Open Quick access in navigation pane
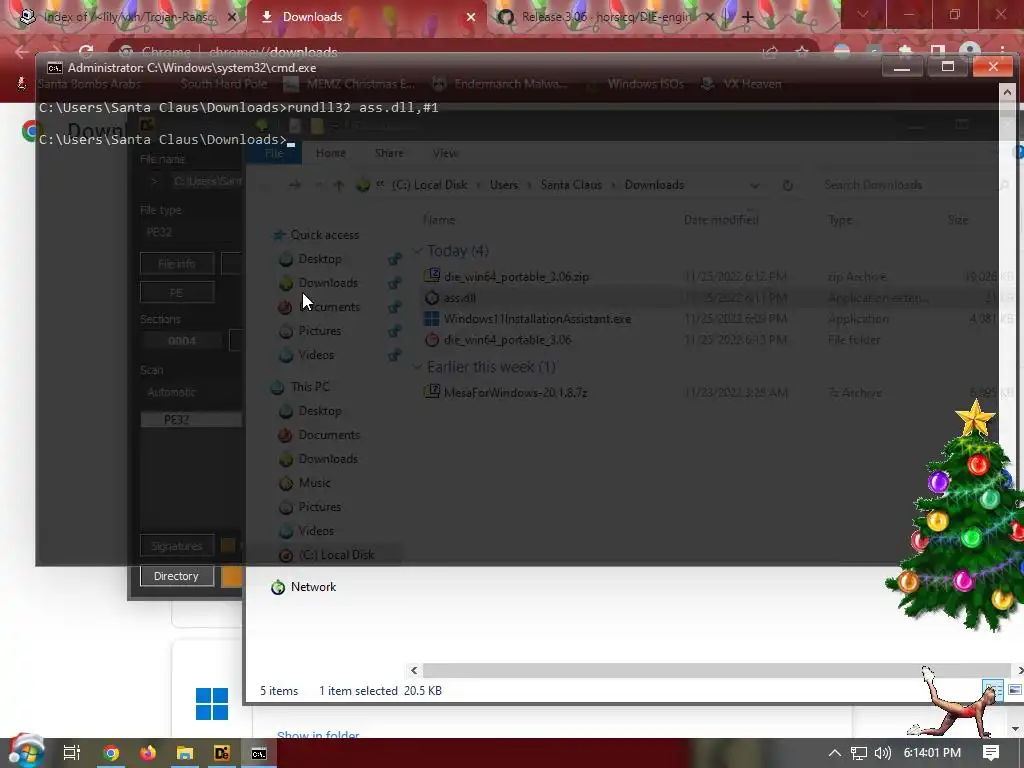 pos(324,234)
